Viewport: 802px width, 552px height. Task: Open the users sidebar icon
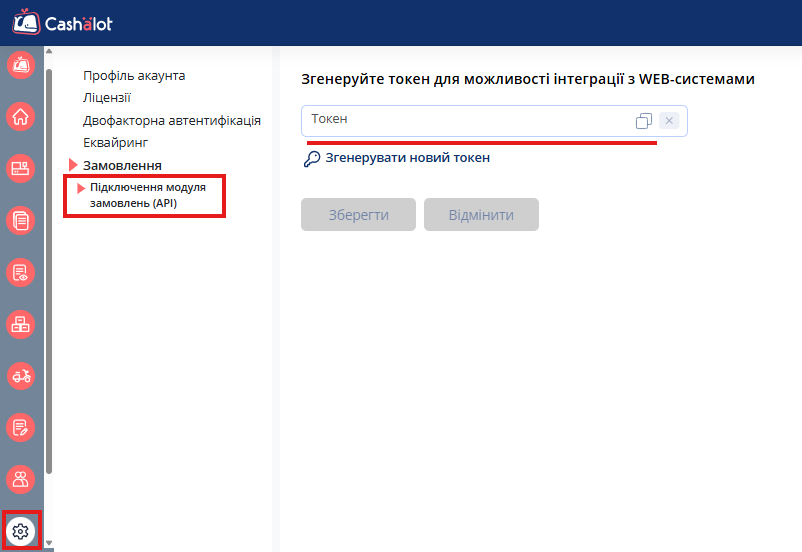pos(20,479)
